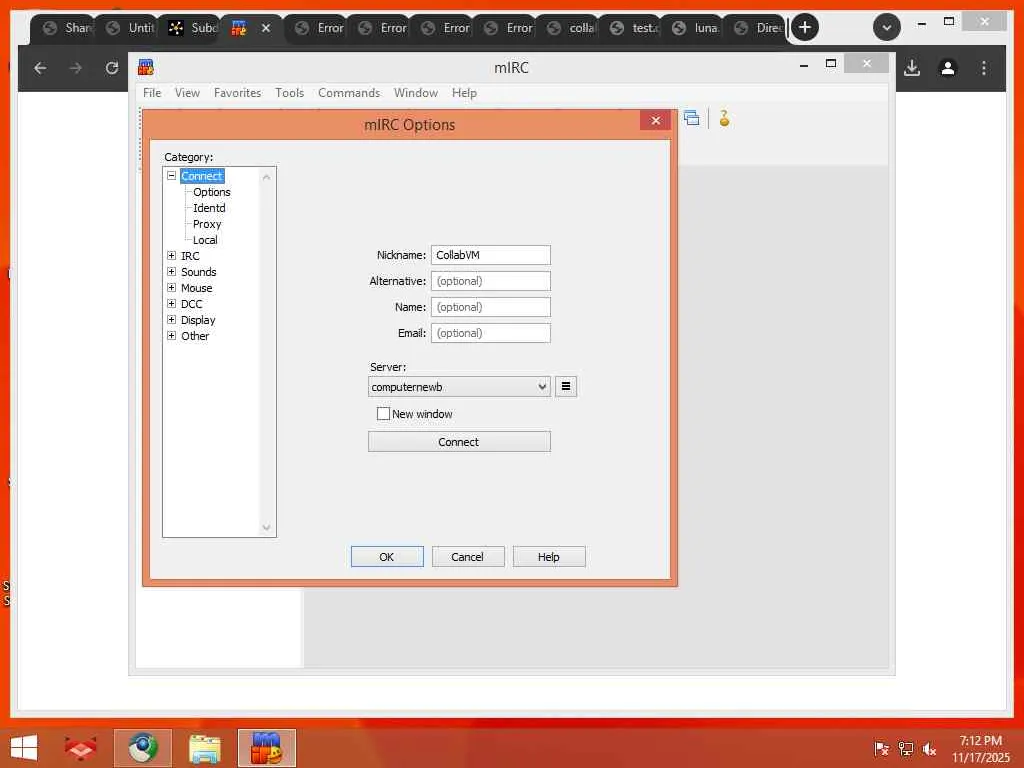Click category list scroll up arrow

pos(266,177)
